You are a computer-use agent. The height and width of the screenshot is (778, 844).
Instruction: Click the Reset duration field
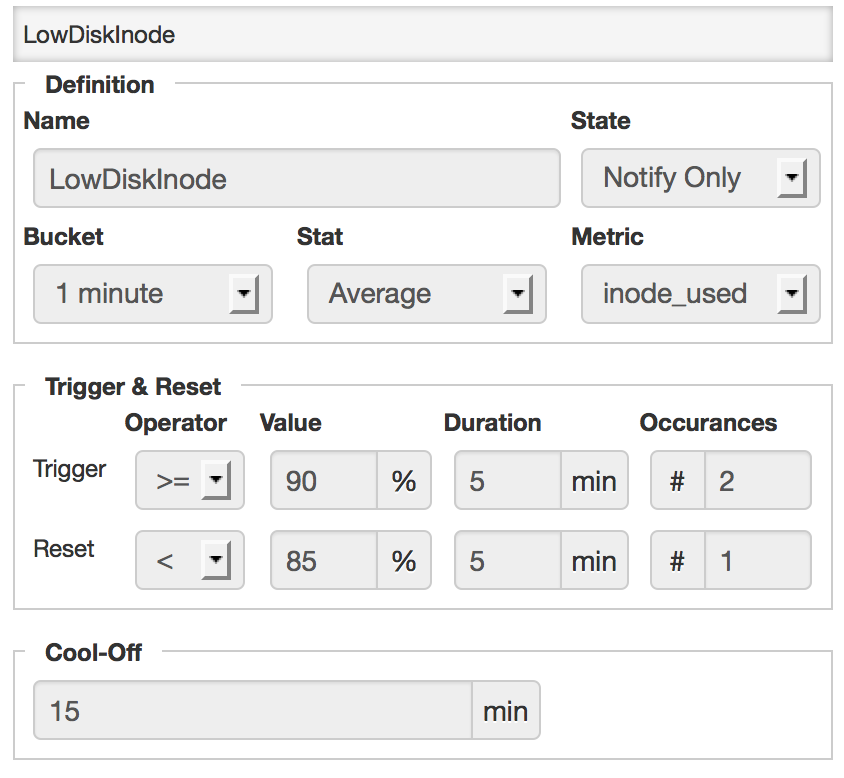(507, 561)
